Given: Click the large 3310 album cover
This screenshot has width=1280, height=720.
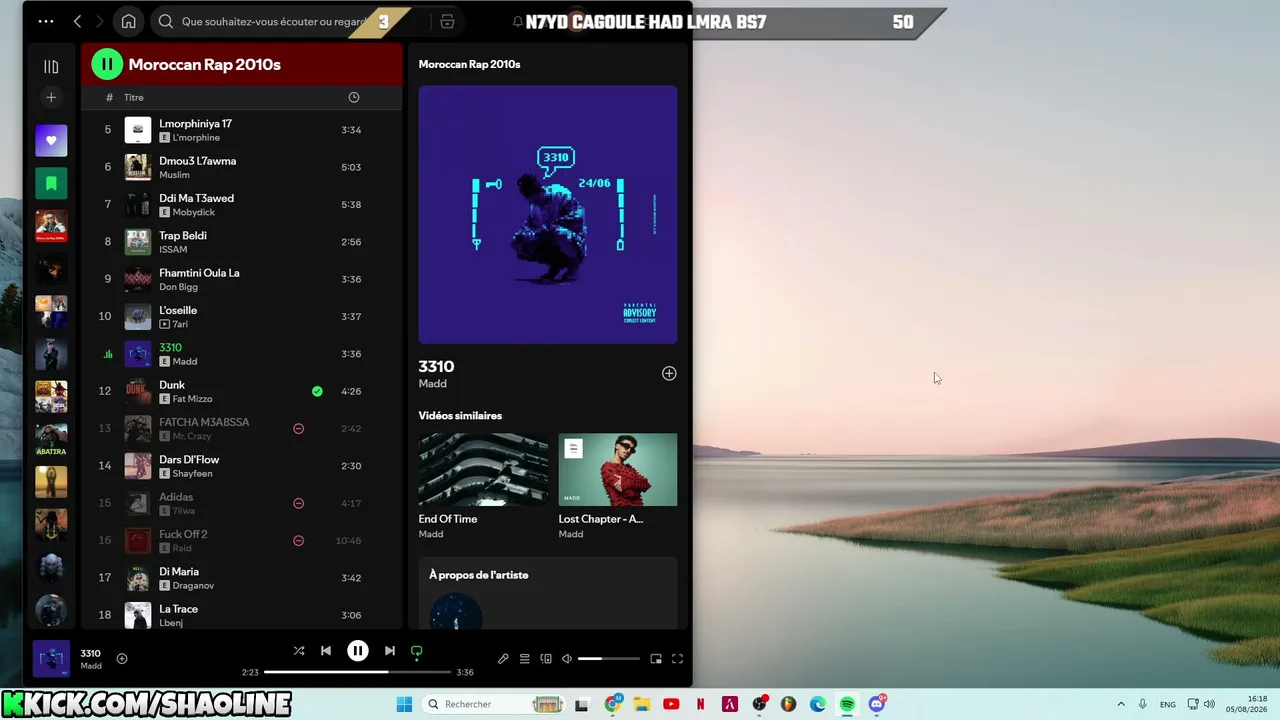Looking at the screenshot, I should [548, 214].
